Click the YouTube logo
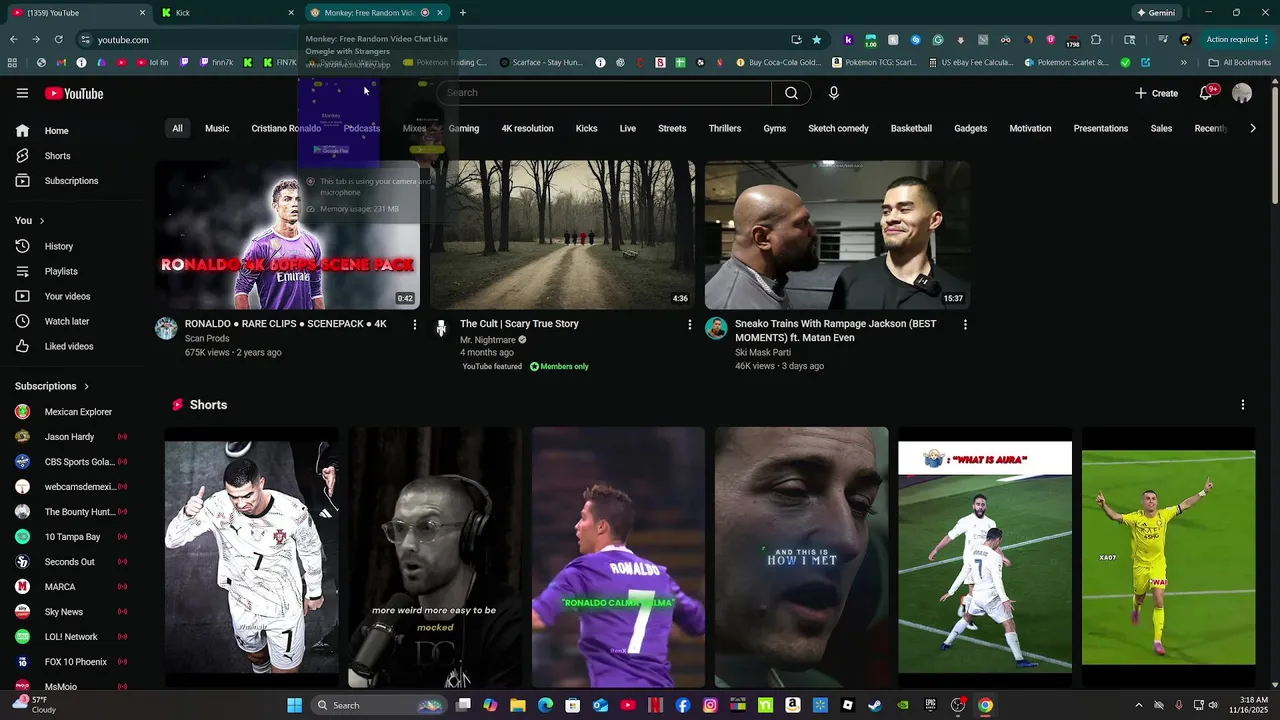 74,93
